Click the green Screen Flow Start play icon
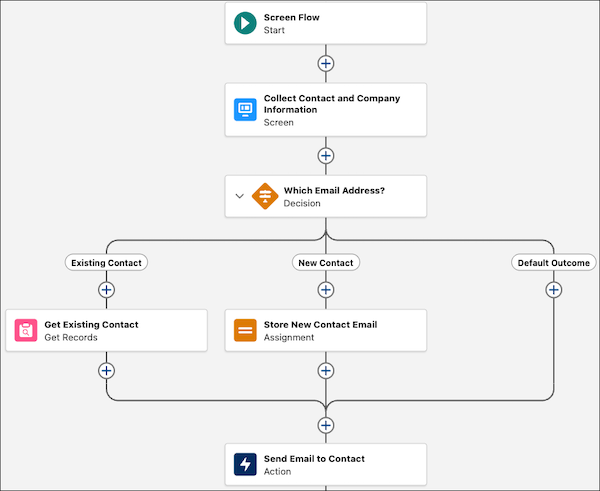Image resolution: width=600 pixels, height=491 pixels. click(245, 23)
